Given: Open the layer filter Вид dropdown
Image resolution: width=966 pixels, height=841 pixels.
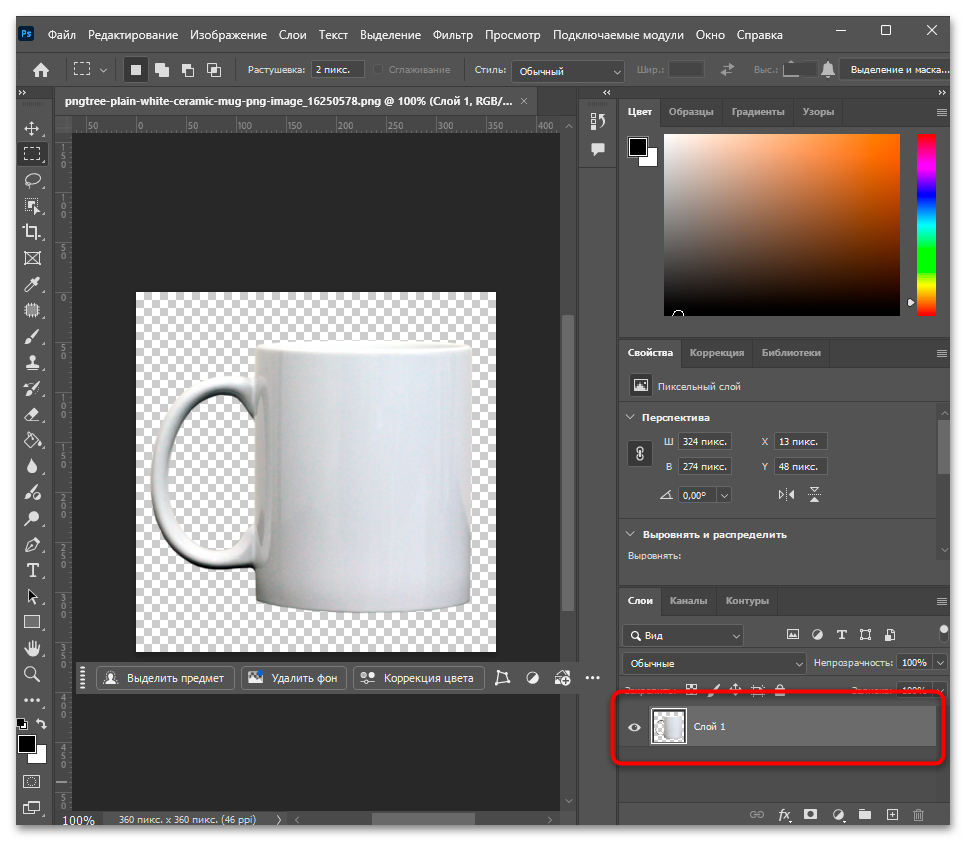Looking at the screenshot, I should pos(683,635).
